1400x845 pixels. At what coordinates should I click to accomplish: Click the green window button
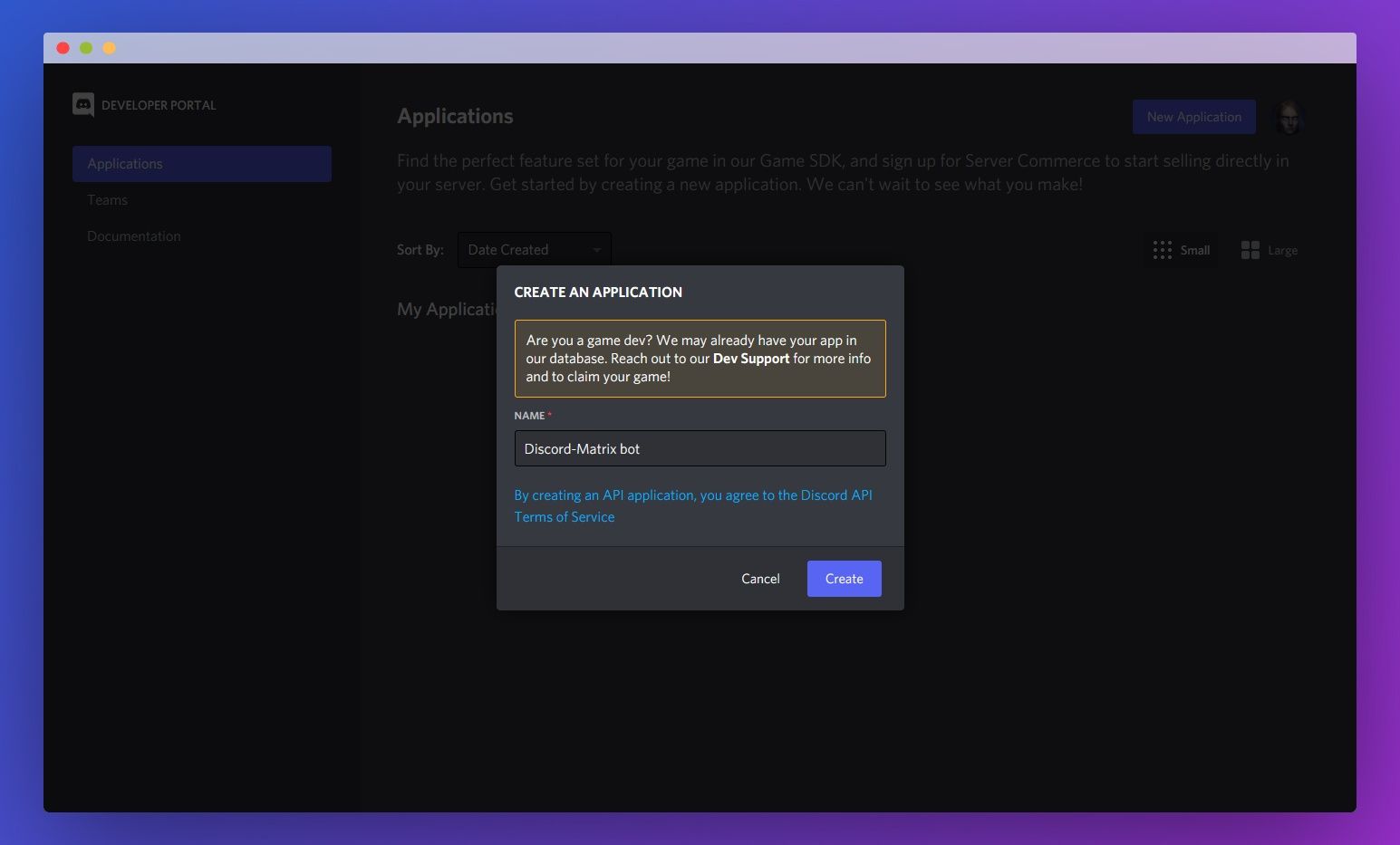86,48
